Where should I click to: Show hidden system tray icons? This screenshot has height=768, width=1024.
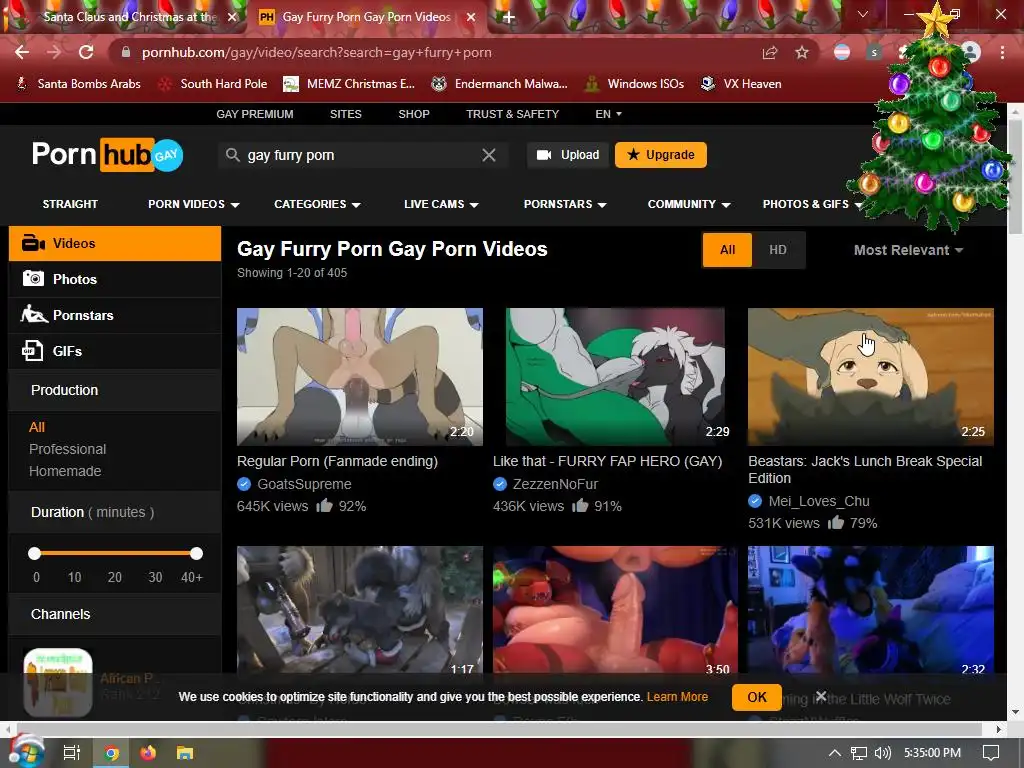pyautogui.click(x=835, y=753)
